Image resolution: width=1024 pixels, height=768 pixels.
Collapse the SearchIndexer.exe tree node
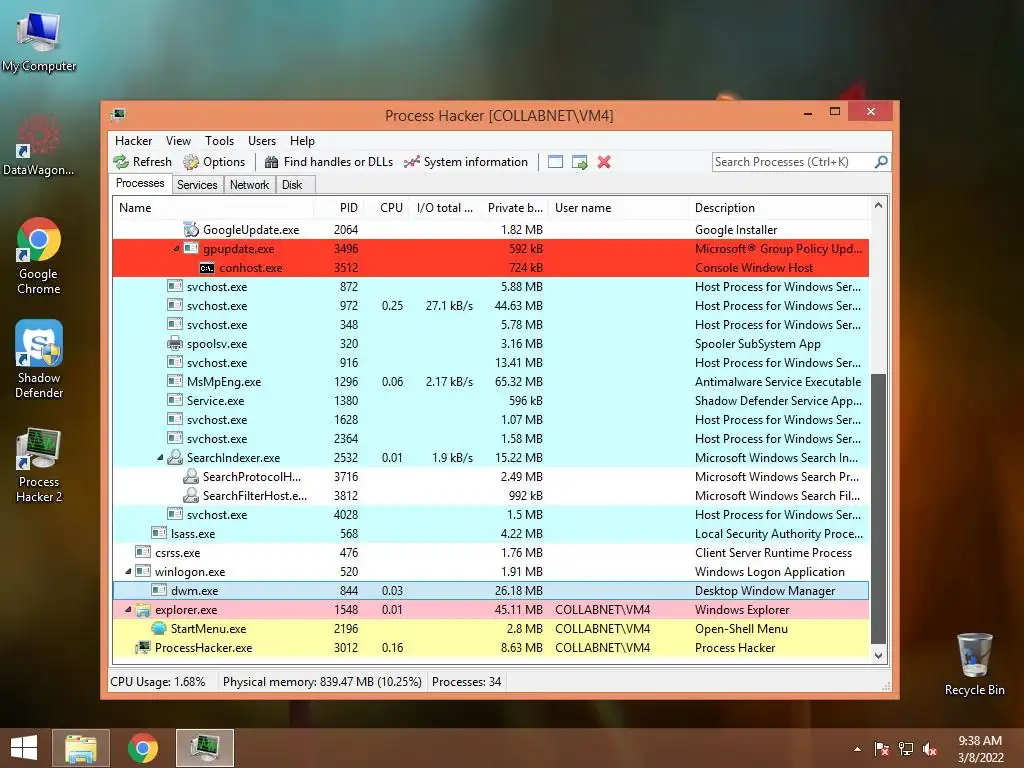click(x=160, y=458)
